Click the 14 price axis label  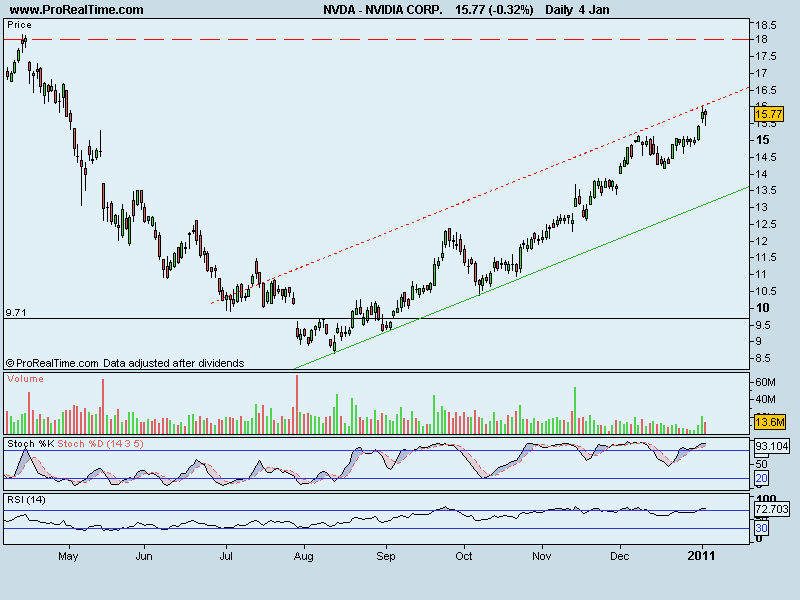[762, 174]
